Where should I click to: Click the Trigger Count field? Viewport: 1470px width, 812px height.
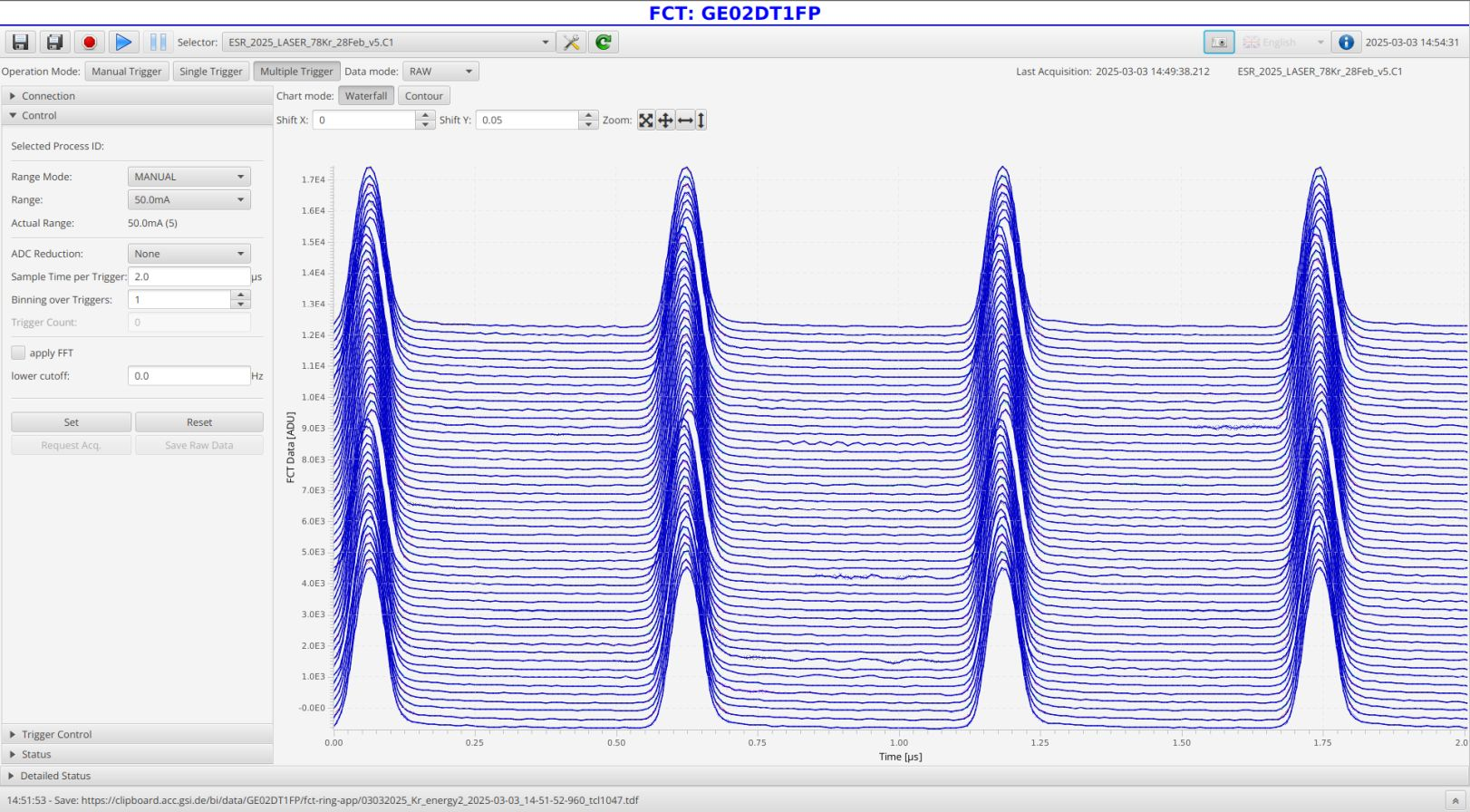(x=189, y=322)
